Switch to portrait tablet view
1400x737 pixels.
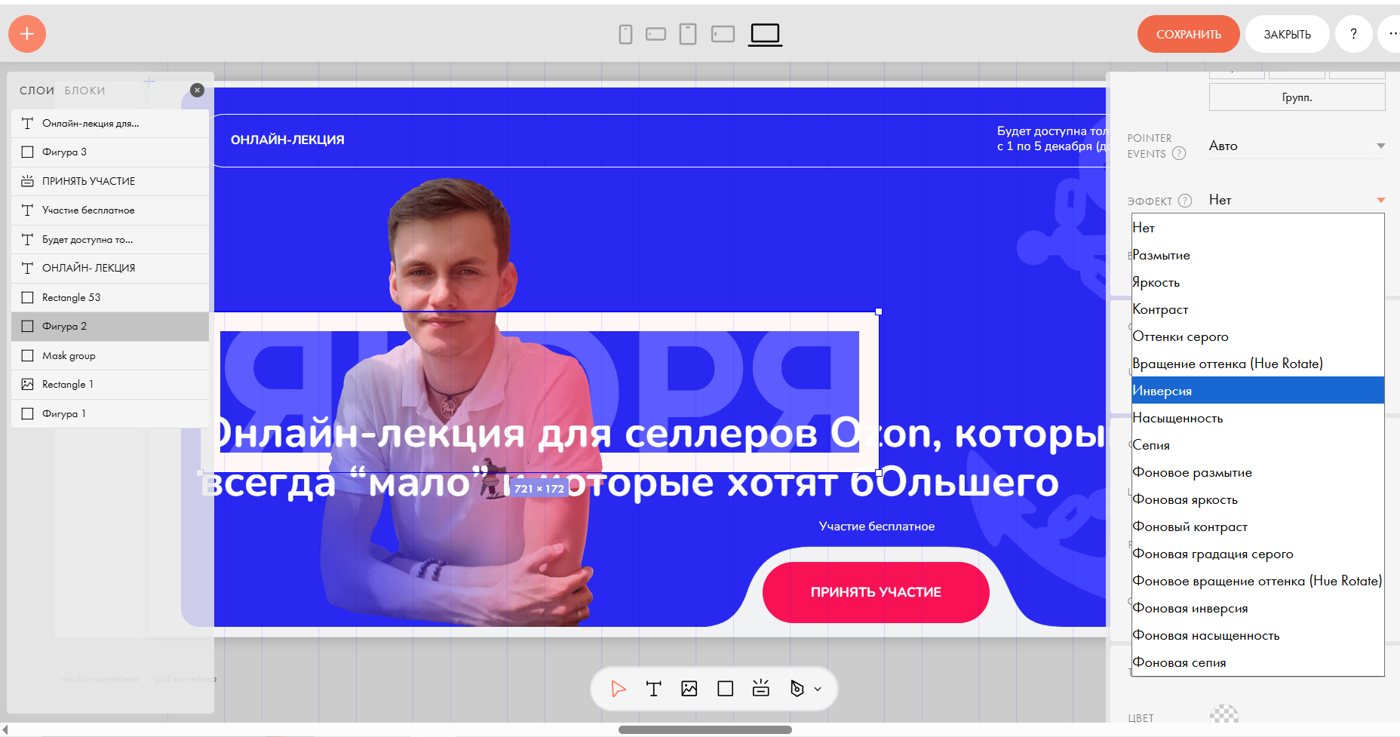[x=688, y=34]
